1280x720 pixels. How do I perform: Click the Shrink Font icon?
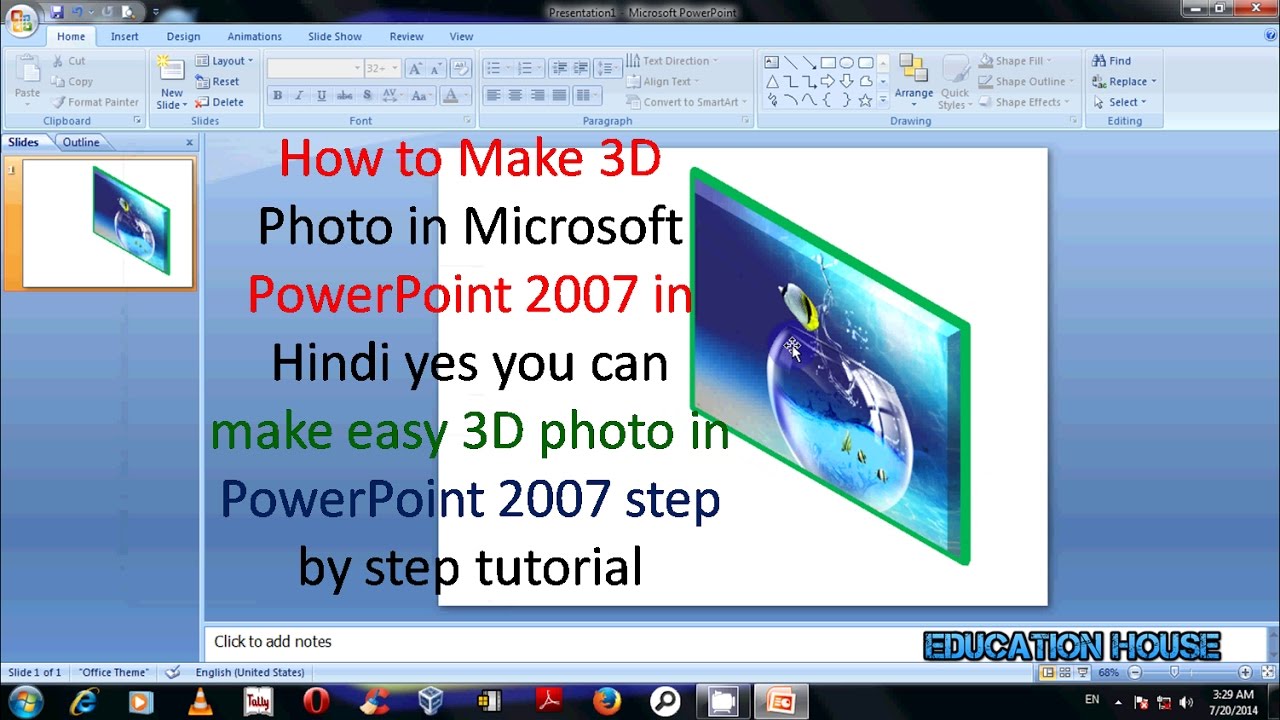[x=437, y=68]
